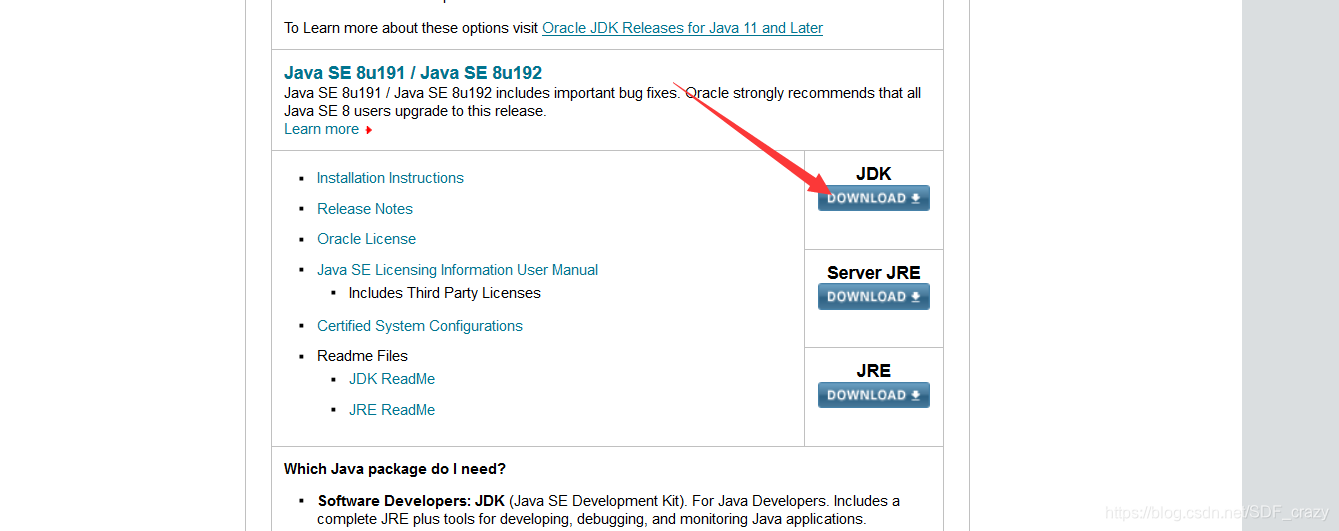Open Installation Instructions link
The image size is (1339, 531).
[x=390, y=178]
